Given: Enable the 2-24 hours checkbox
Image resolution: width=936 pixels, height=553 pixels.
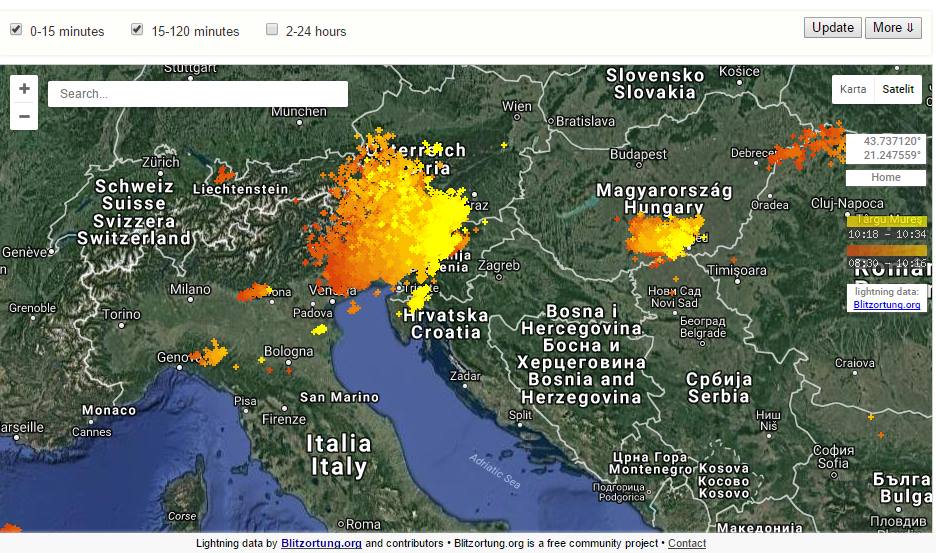Looking at the screenshot, I should click(x=272, y=30).
